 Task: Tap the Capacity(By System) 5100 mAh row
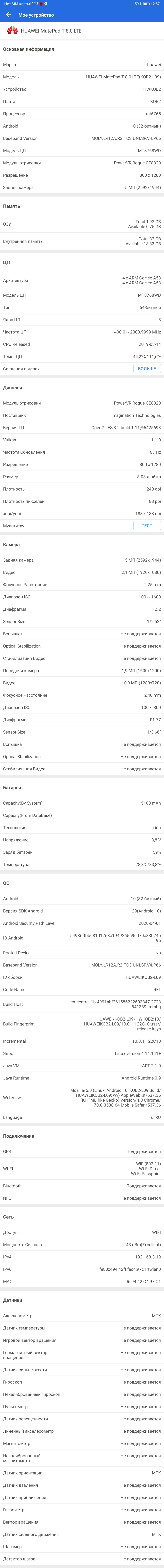click(82, 803)
